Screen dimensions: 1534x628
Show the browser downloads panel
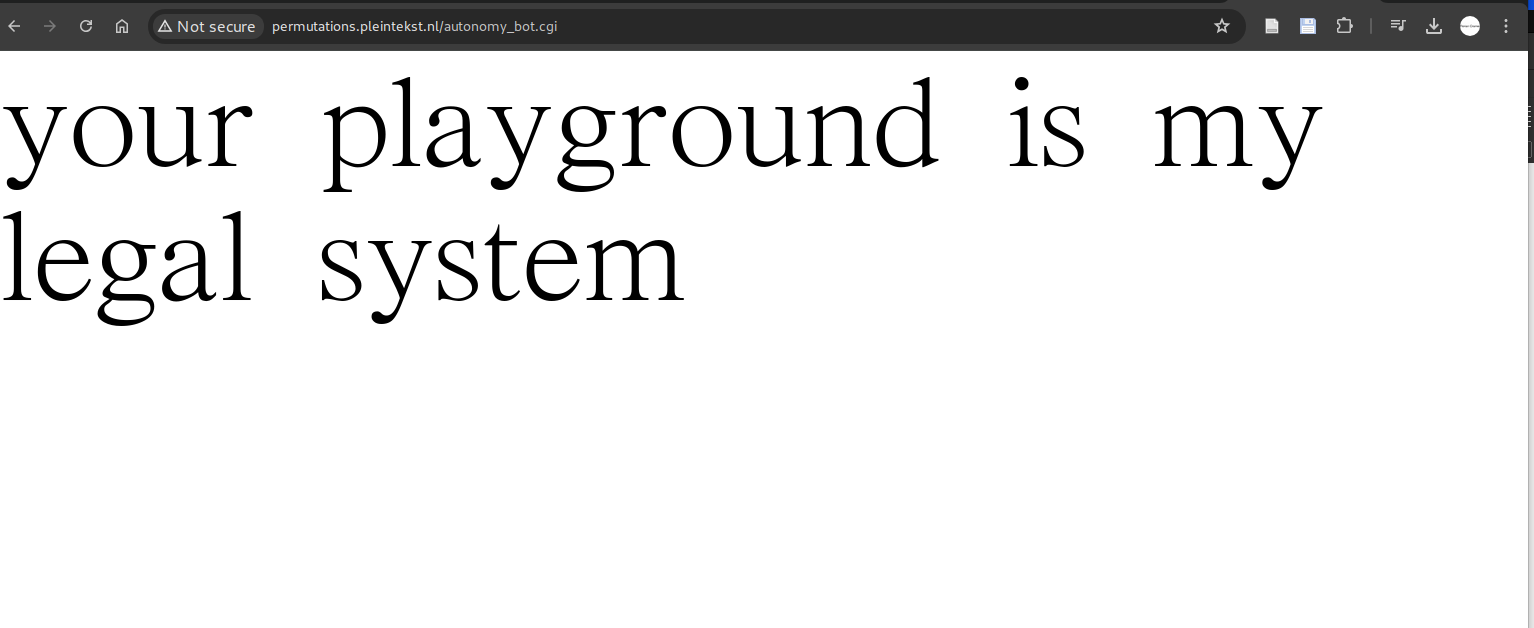1434,26
